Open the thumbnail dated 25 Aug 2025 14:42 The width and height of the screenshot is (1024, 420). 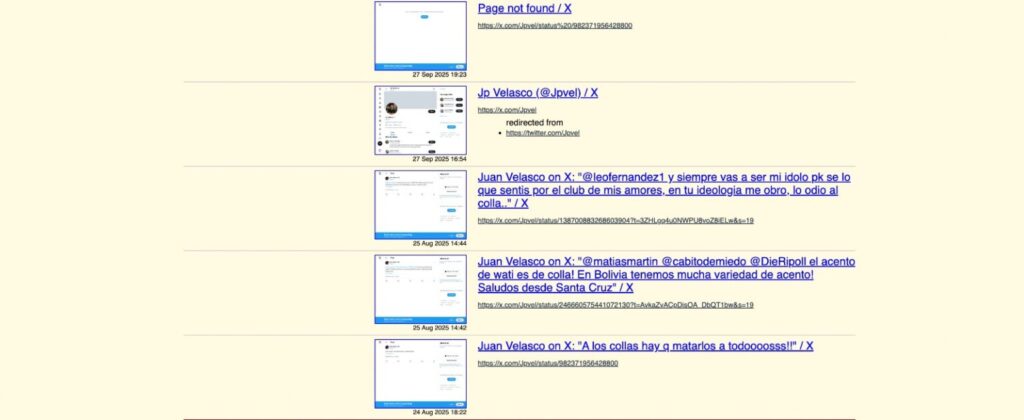point(420,288)
